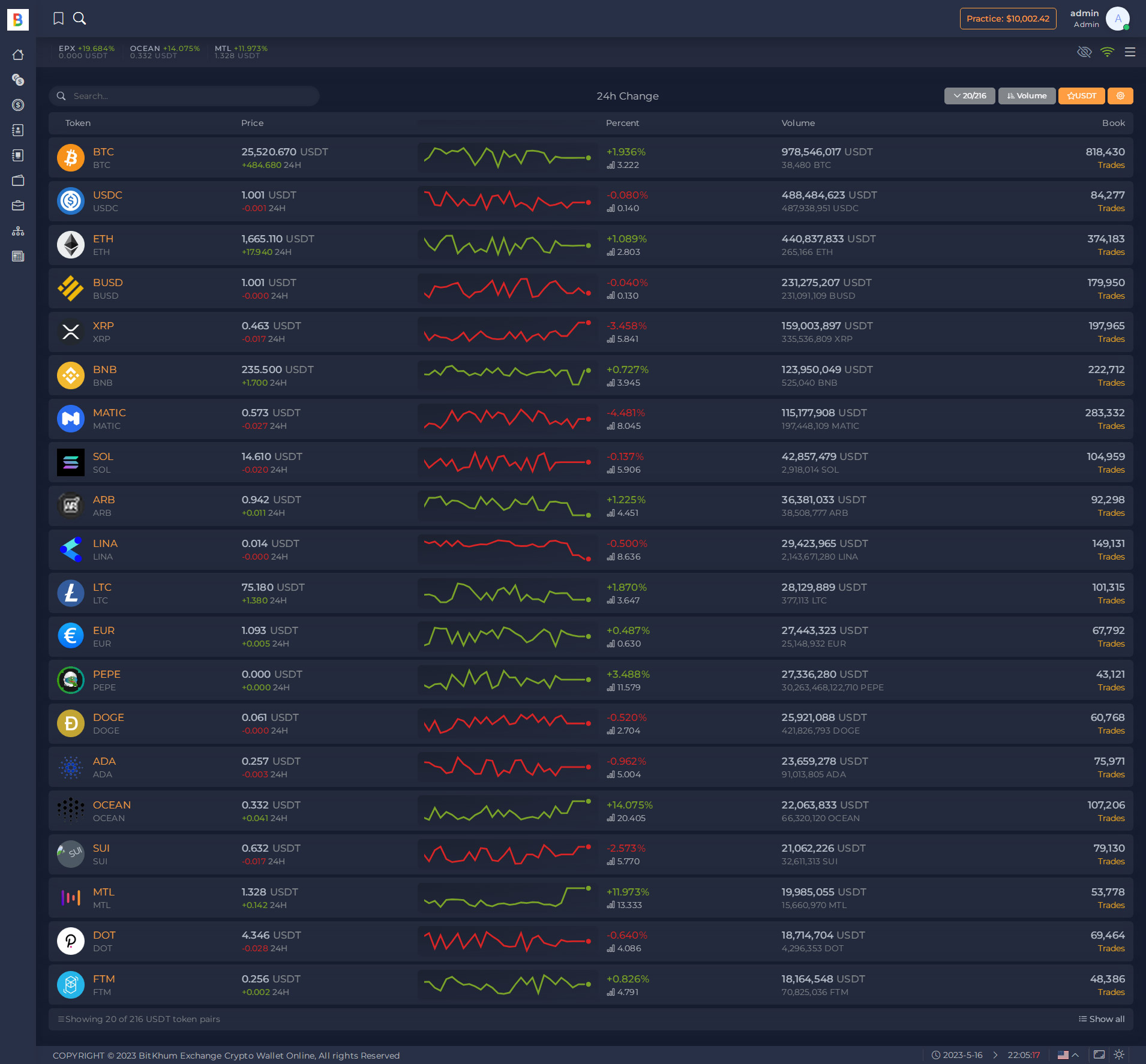Viewport: 1146px width, 1064px height.
Task: Click the Bitcoin token icon
Action: pyautogui.click(x=71, y=158)
